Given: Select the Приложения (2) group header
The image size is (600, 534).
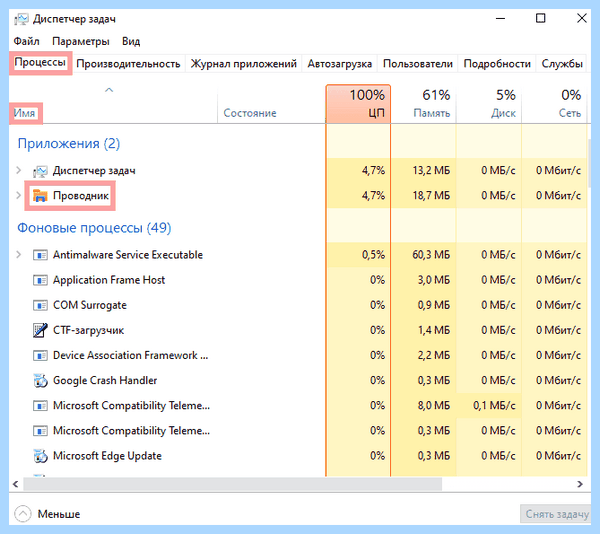Looking at the screenshot, I should point(69,144).
